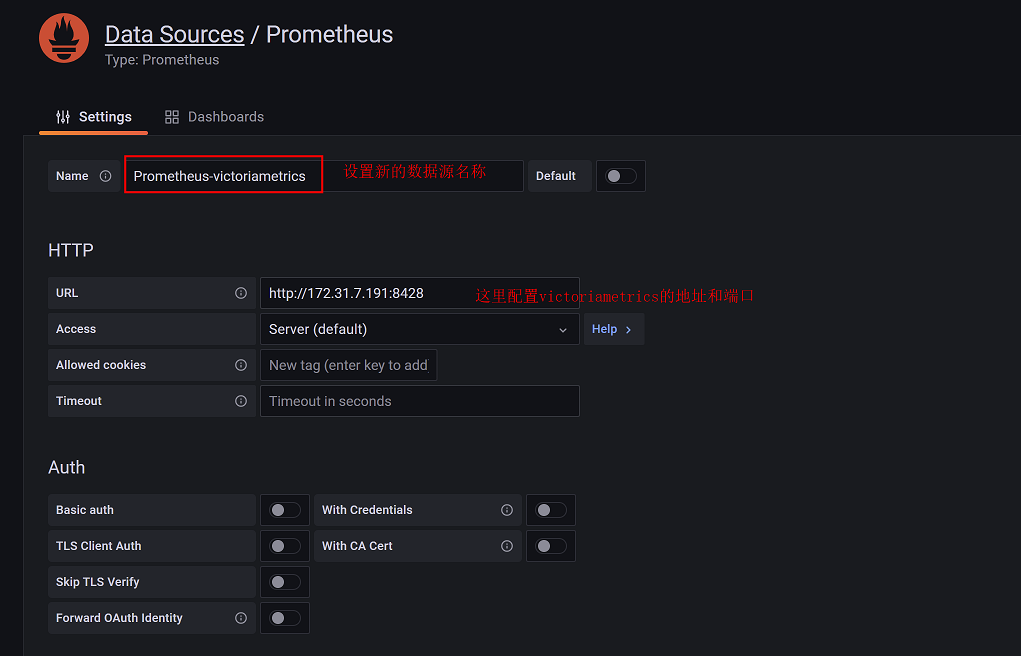
Task: Click the Forward OAuth Identity info icon
Action: point(241,618)
